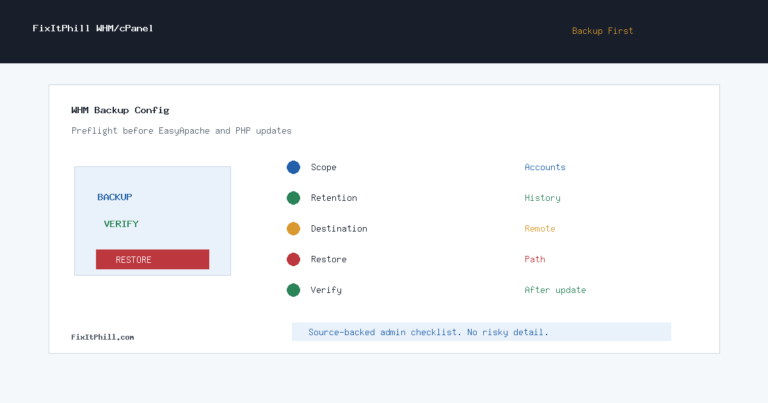Image resolution: width=768 pixels, height=403 pixels.
Task: Click the red RESTORE button
Action: coord(152,260)
